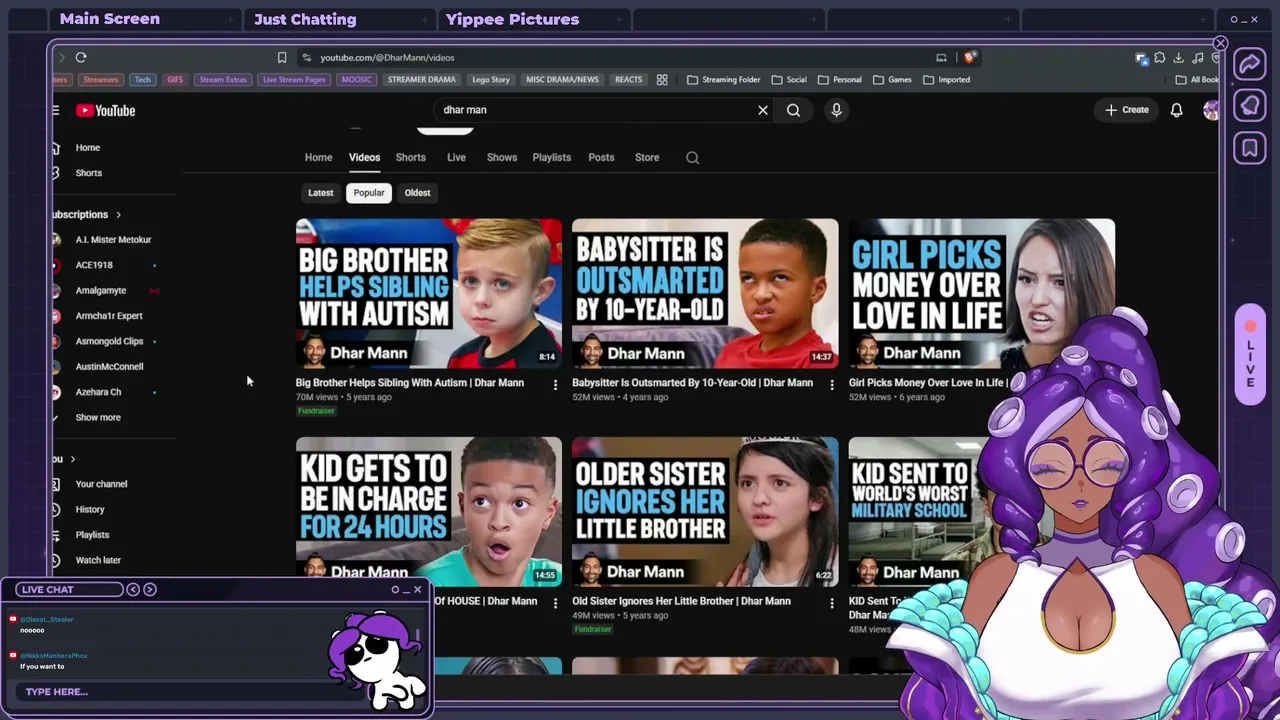This screenshot has height=720, width=1280.
Task: Clear the YouTube search box text
Action: pyautogui.click(x=763, y=110)
